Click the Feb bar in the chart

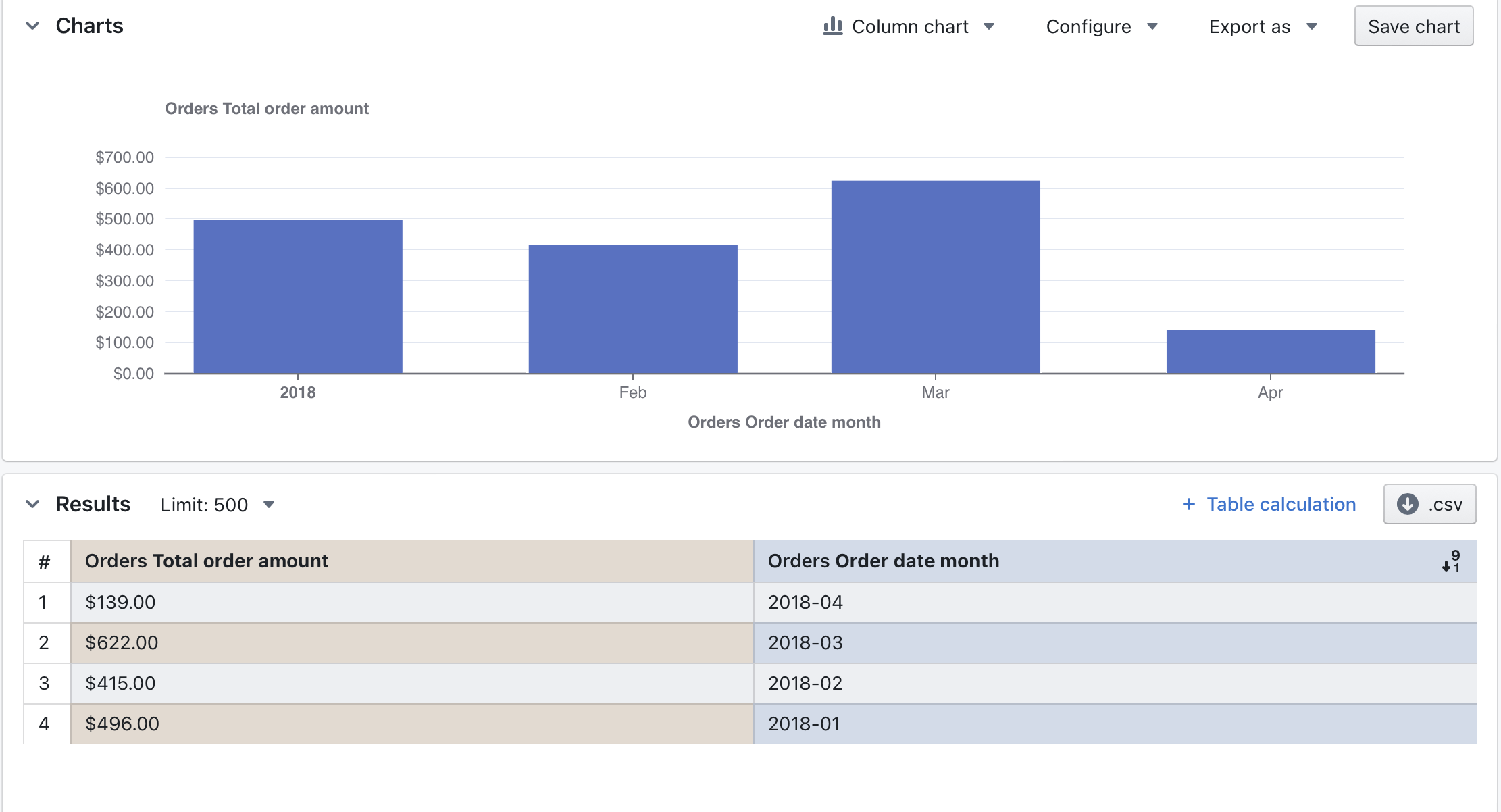click(x=633, y=309)
